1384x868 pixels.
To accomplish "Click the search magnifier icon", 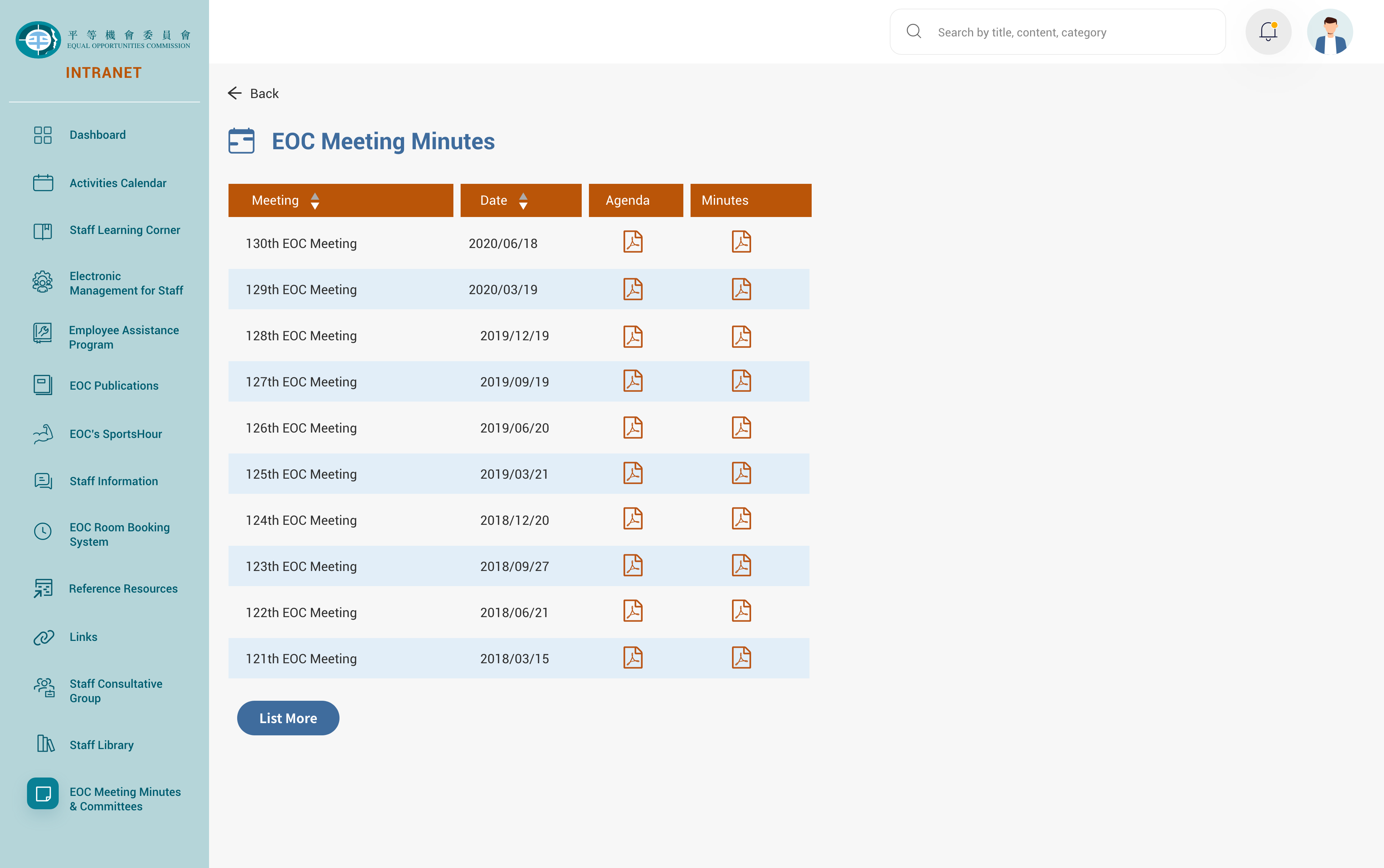I will (x=914, y=32).
